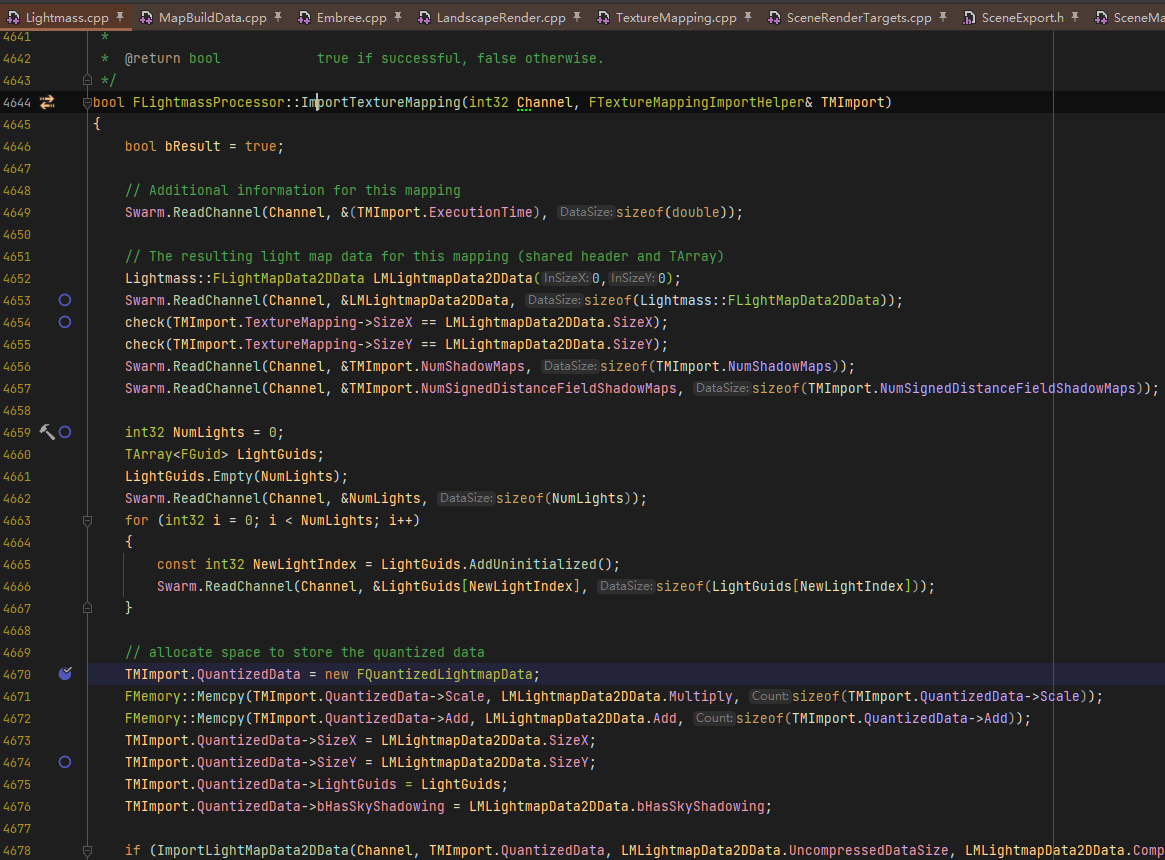Click NumSignedDistanceFieldShadowMaps after &TMImport on line 4657

[548, 389]
